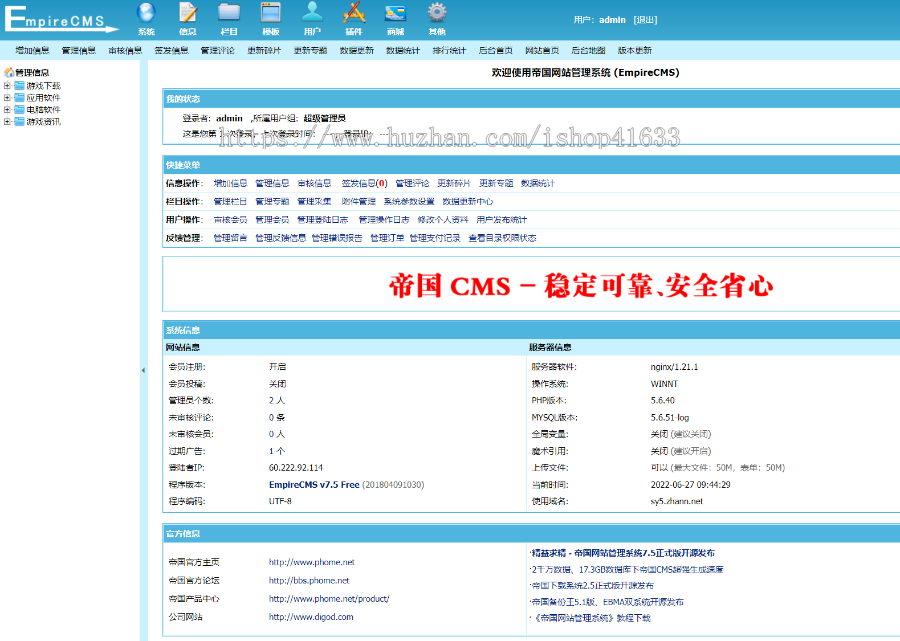Select 数据统计 in the top menu bar
Viewport: 900px width, 641px height.
403,50
